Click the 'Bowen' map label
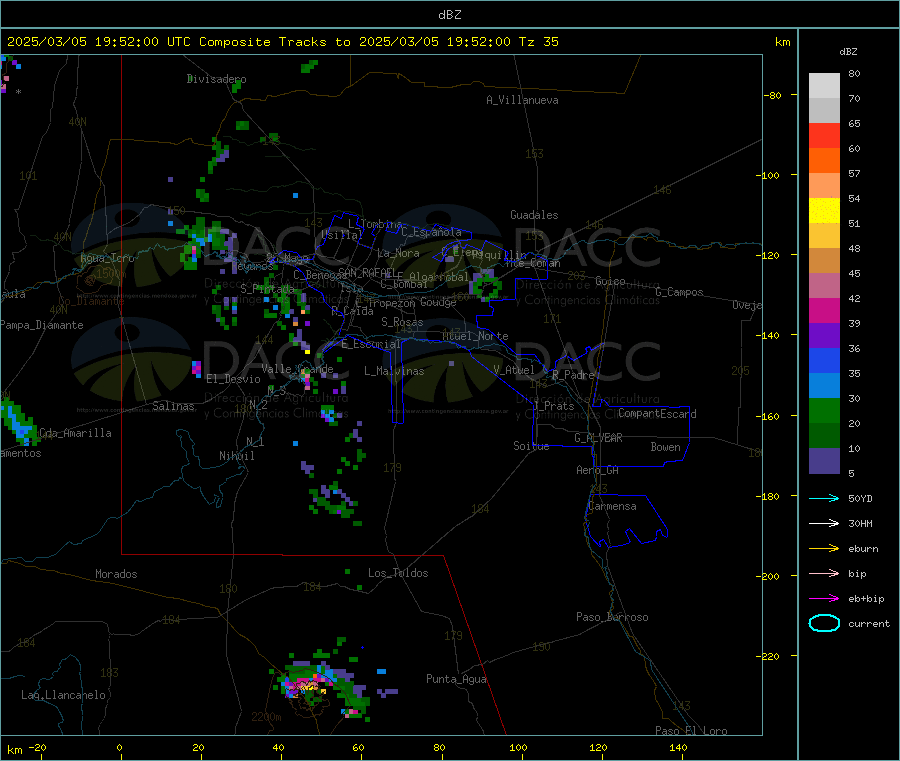The image size is (900, 761). point(666,447)
